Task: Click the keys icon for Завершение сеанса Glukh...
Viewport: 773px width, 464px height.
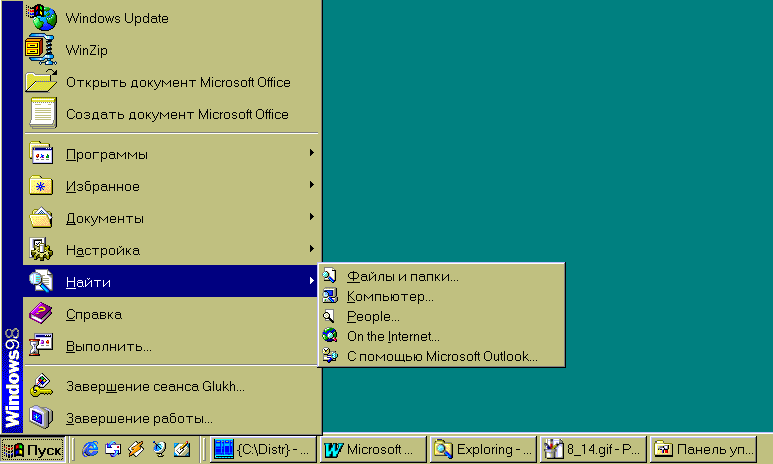Action: tap(41, 386)
